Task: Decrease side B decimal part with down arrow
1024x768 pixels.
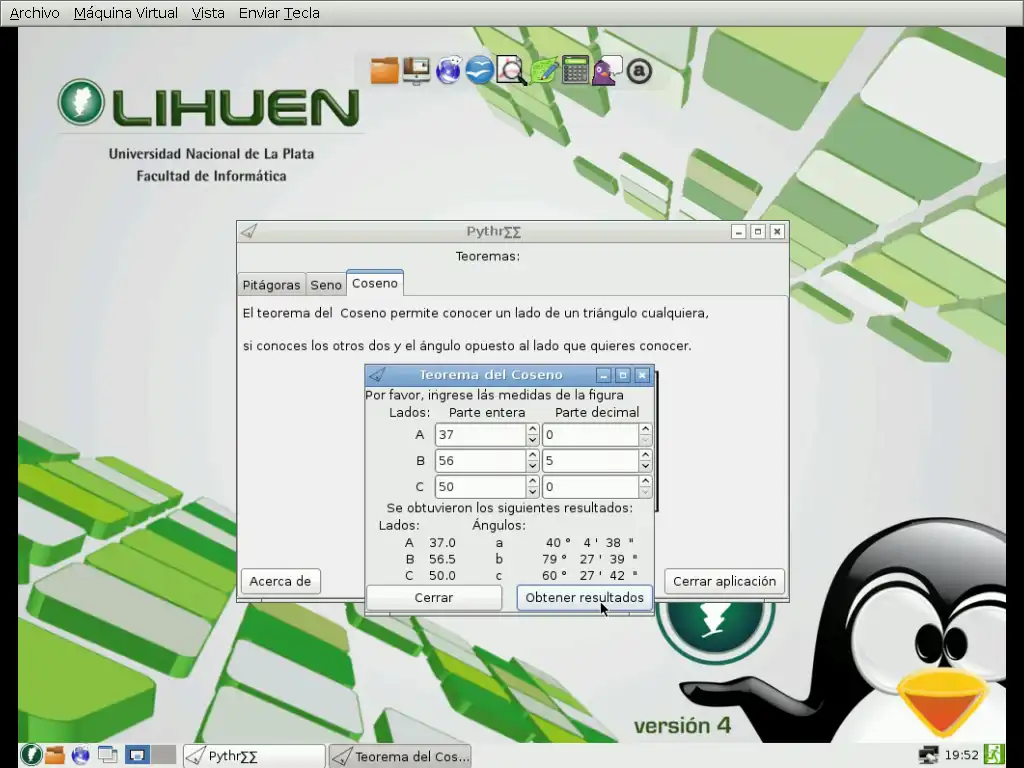Action: (x=645, y=466)
